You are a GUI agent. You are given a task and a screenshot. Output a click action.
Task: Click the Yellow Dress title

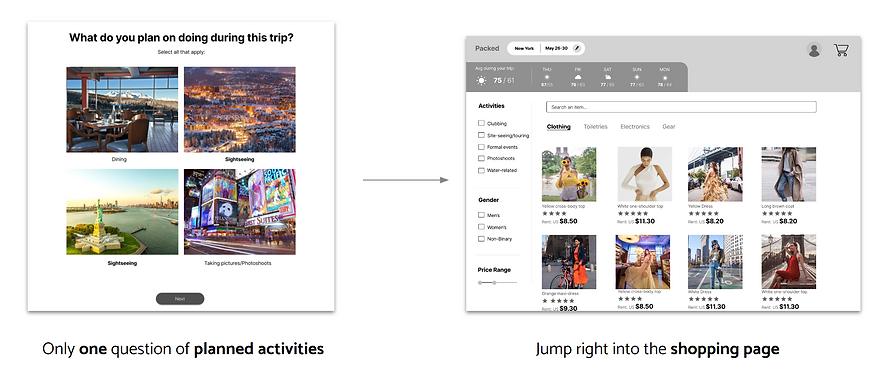click(700, 206)
